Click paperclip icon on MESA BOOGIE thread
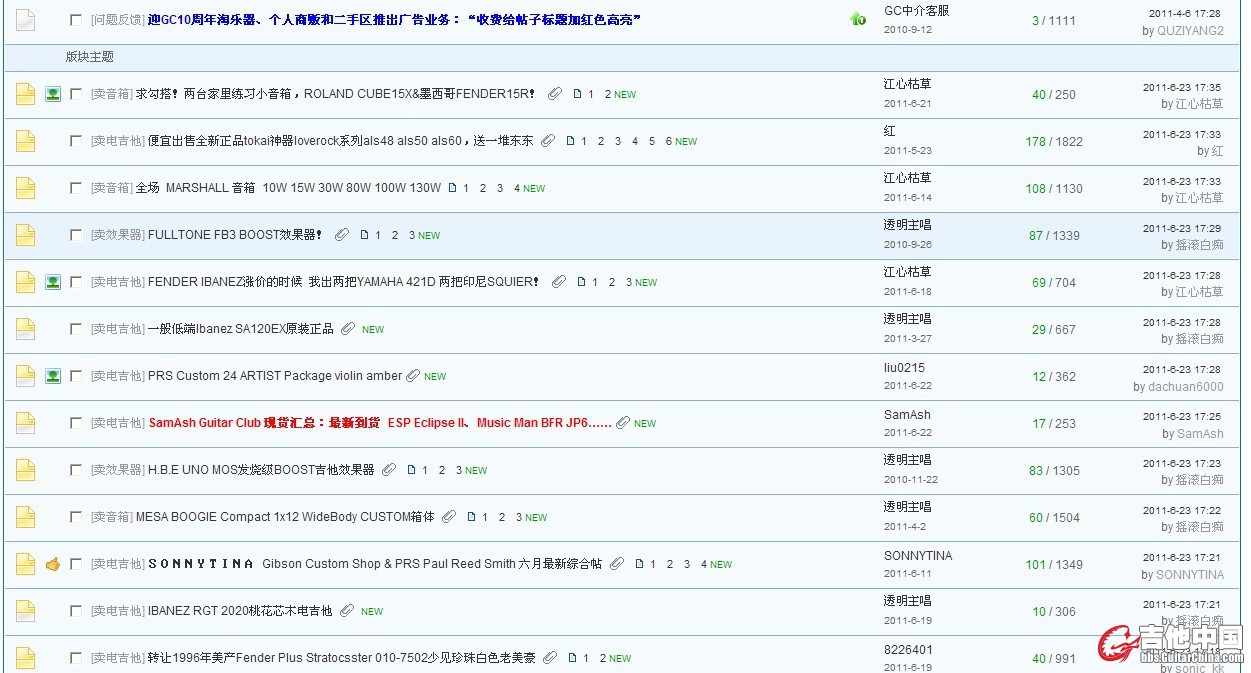This screenshot has width=1251, height=673. (x=449, y=517)
